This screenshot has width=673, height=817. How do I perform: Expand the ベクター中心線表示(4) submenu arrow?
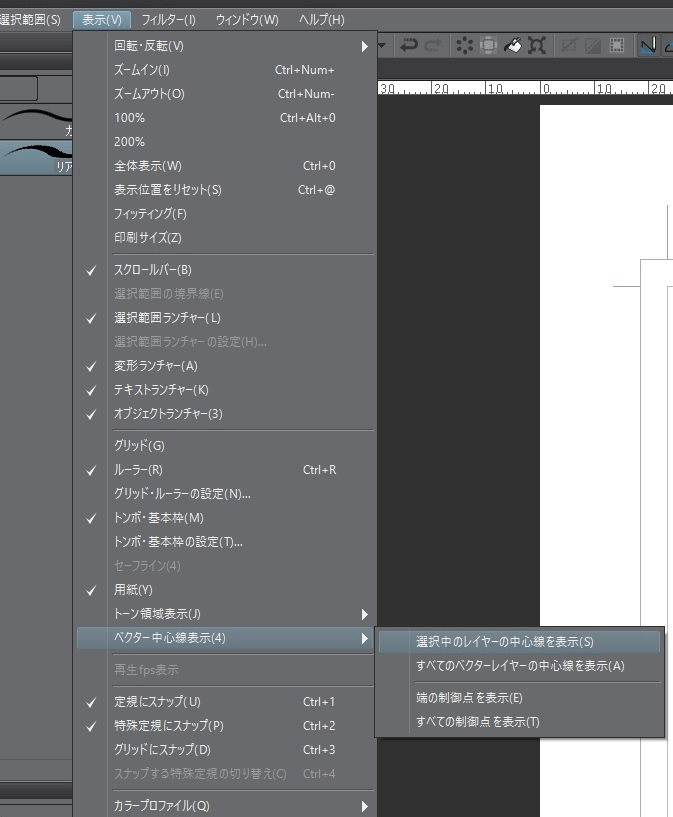click(x=365, y=638)
